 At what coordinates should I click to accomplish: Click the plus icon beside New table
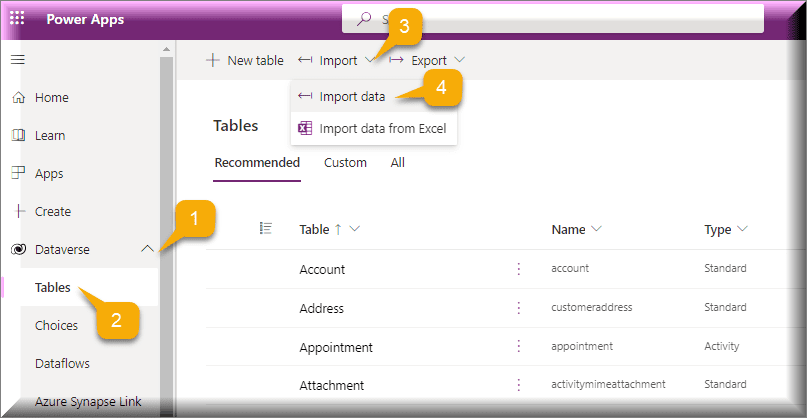point(213,61)
